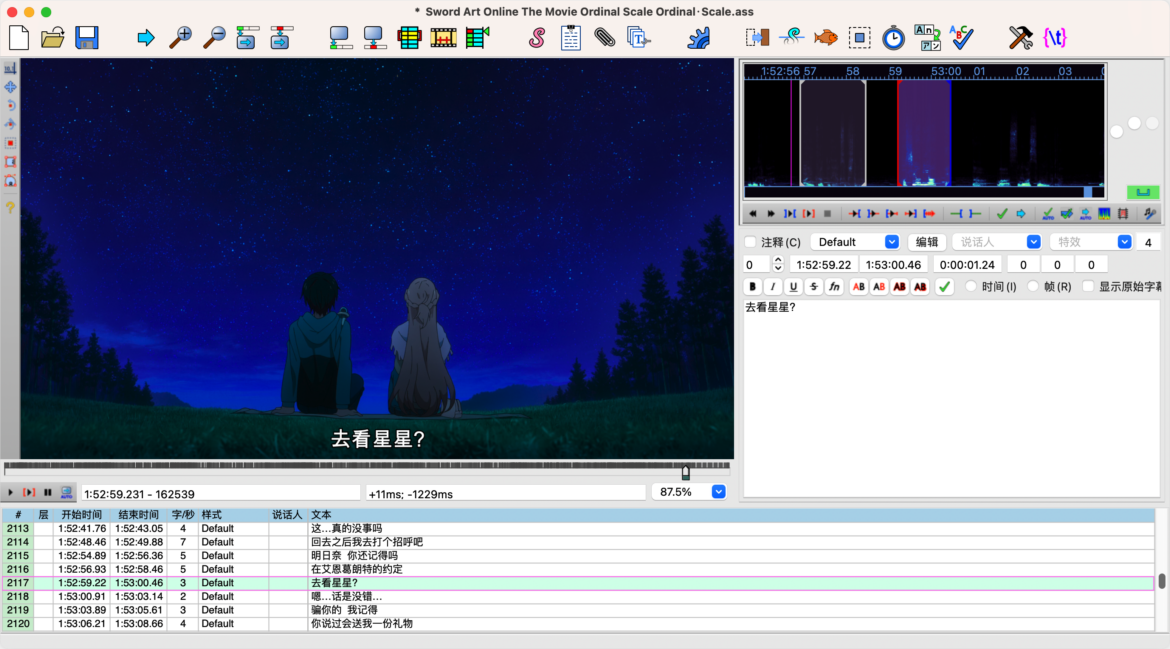This screenshot has height=649, width=1170.
Task: Apply italic with the I button
Action: [773, 286]
